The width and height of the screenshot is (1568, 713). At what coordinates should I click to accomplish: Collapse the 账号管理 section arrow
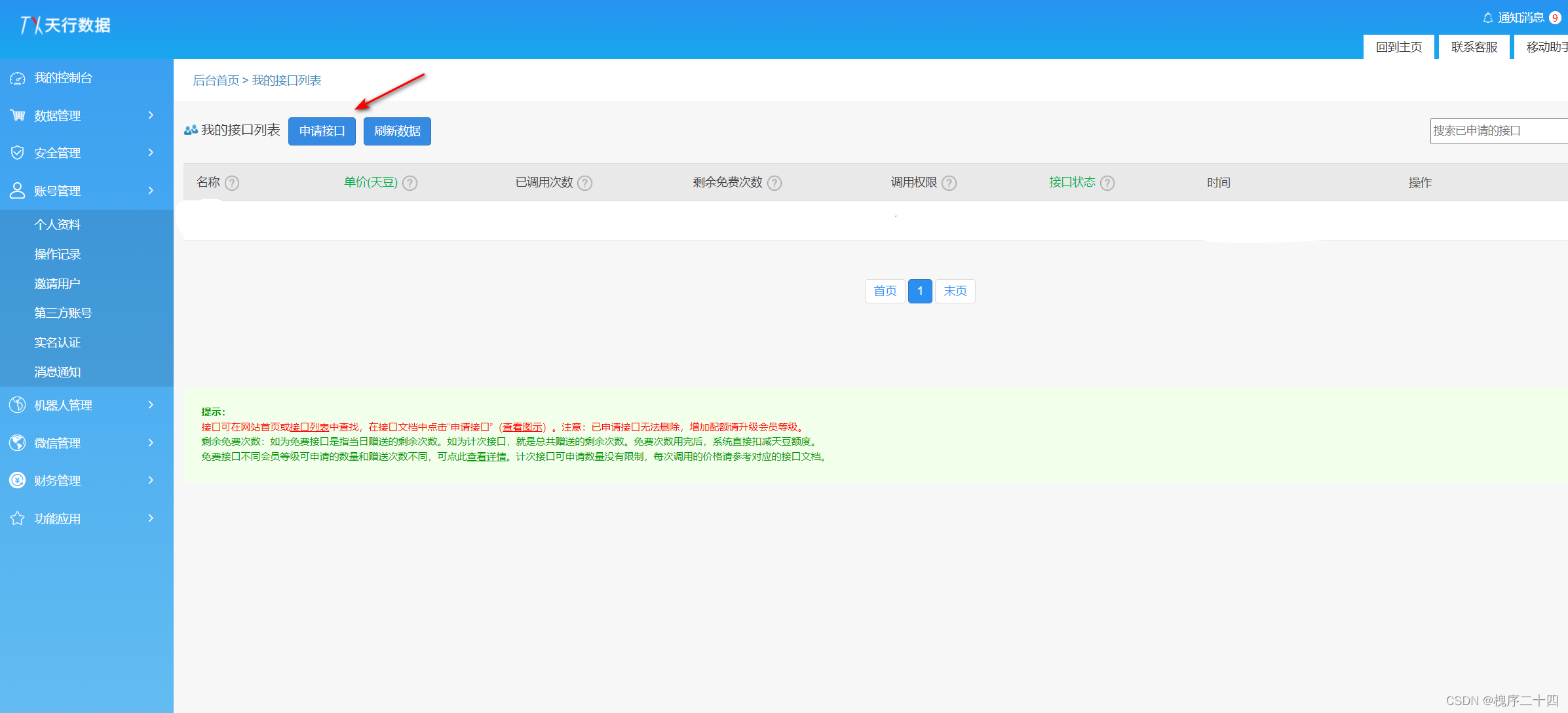(151, 191)
